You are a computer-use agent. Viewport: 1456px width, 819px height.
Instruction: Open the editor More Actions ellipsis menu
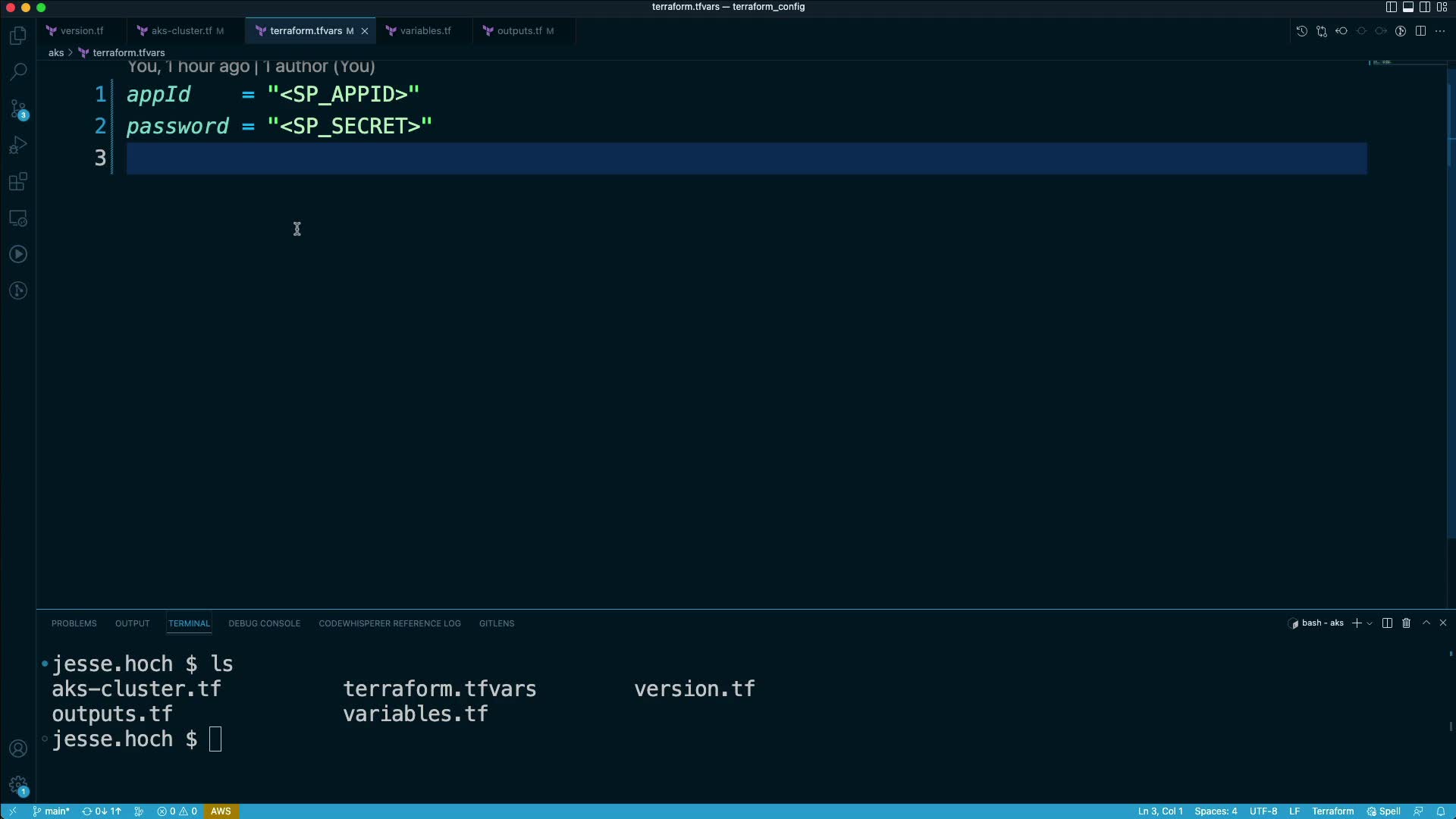click(1440, 31)
